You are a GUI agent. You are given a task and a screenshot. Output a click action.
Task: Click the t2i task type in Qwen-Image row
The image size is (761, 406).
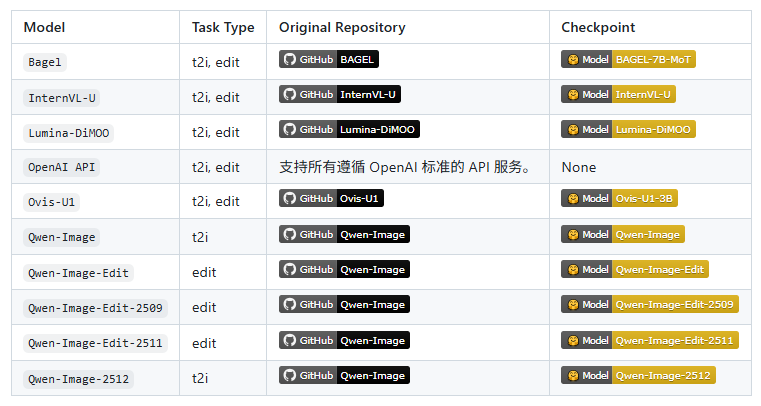(x=200, y=237)
